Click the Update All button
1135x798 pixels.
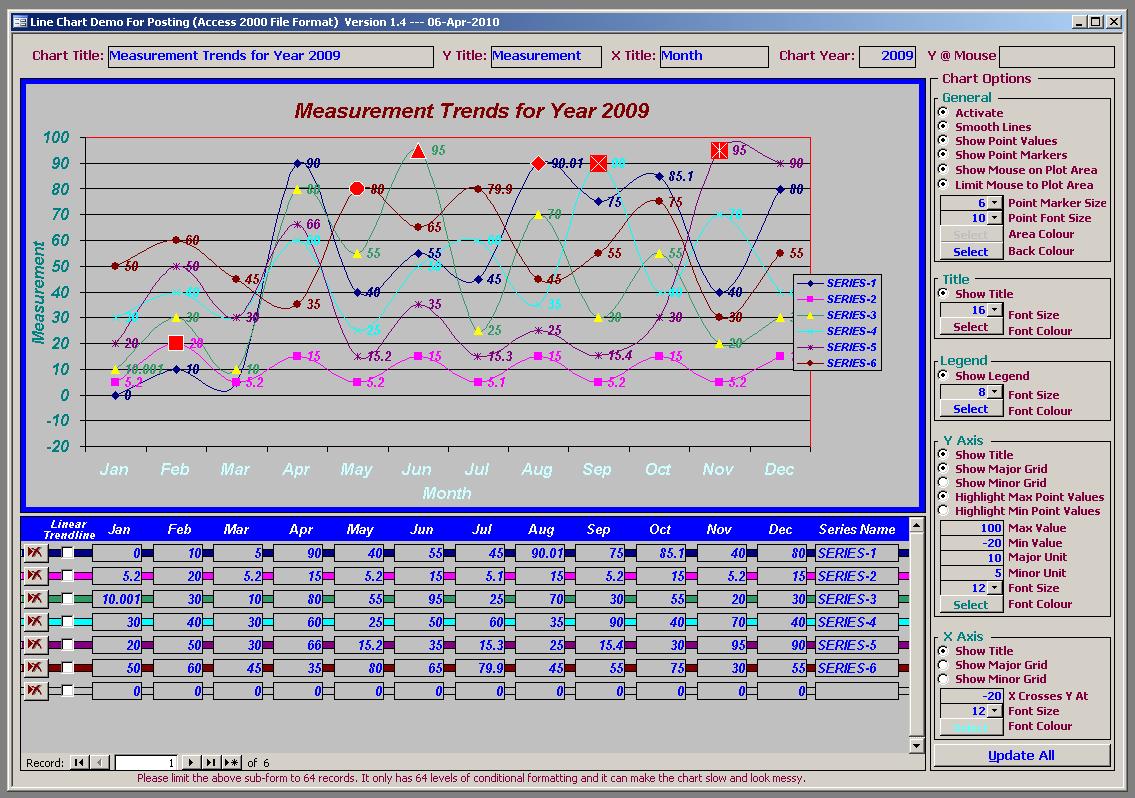pos(1021,755)
